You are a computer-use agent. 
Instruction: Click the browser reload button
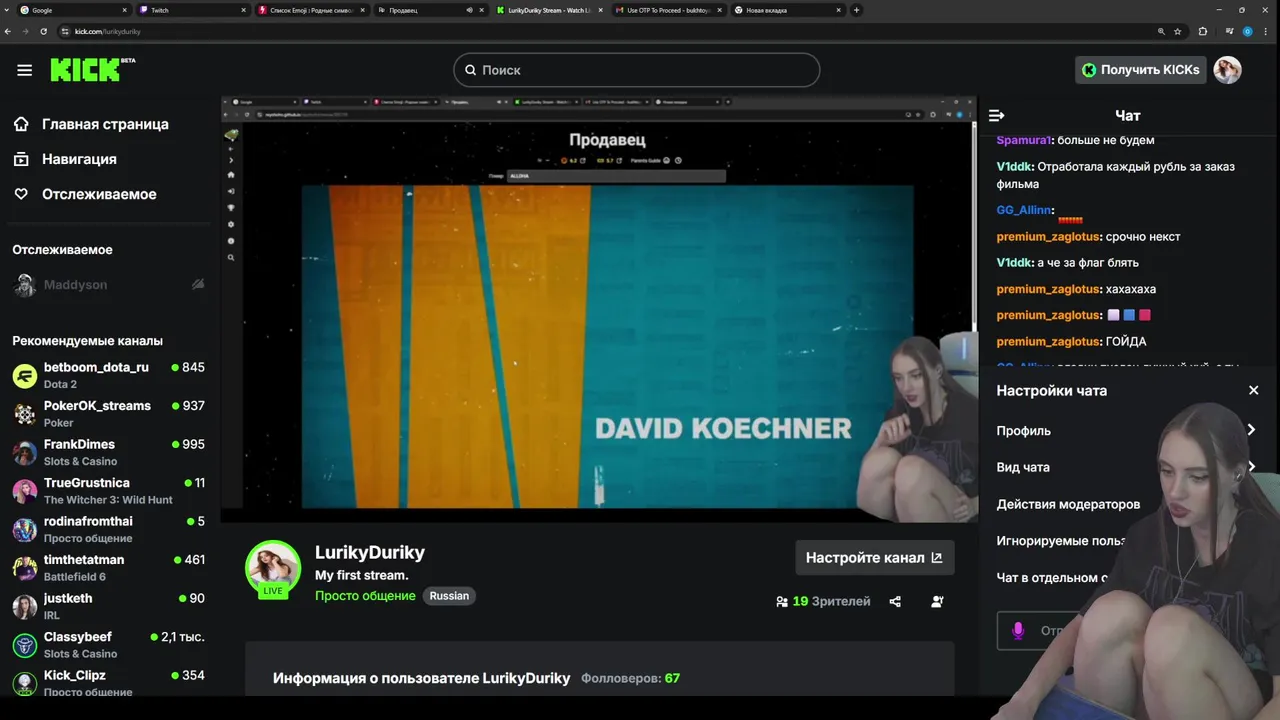click(43, 31)
